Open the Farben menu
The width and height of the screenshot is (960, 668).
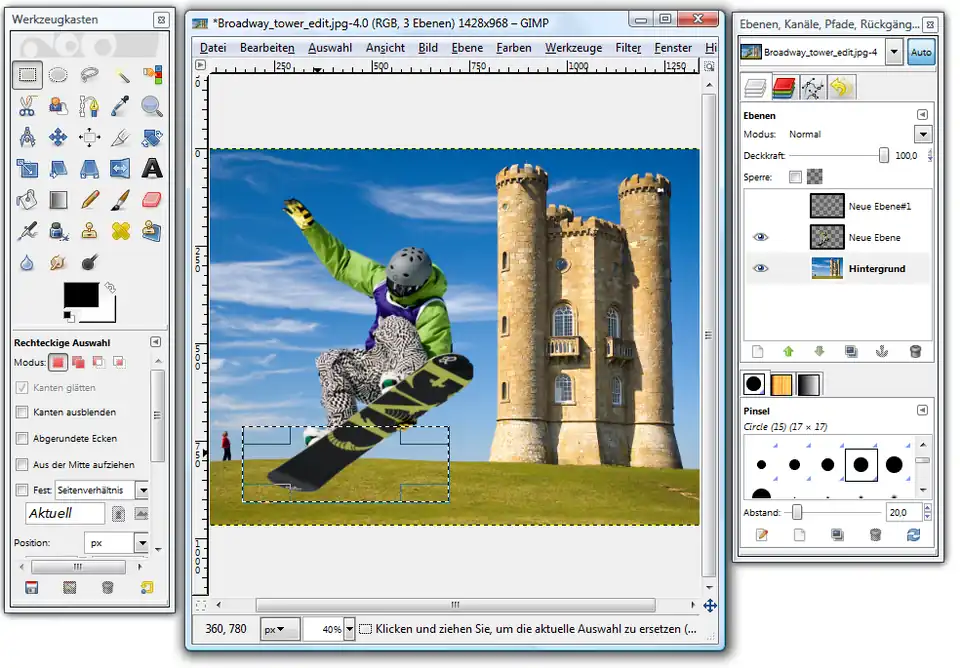514,48
